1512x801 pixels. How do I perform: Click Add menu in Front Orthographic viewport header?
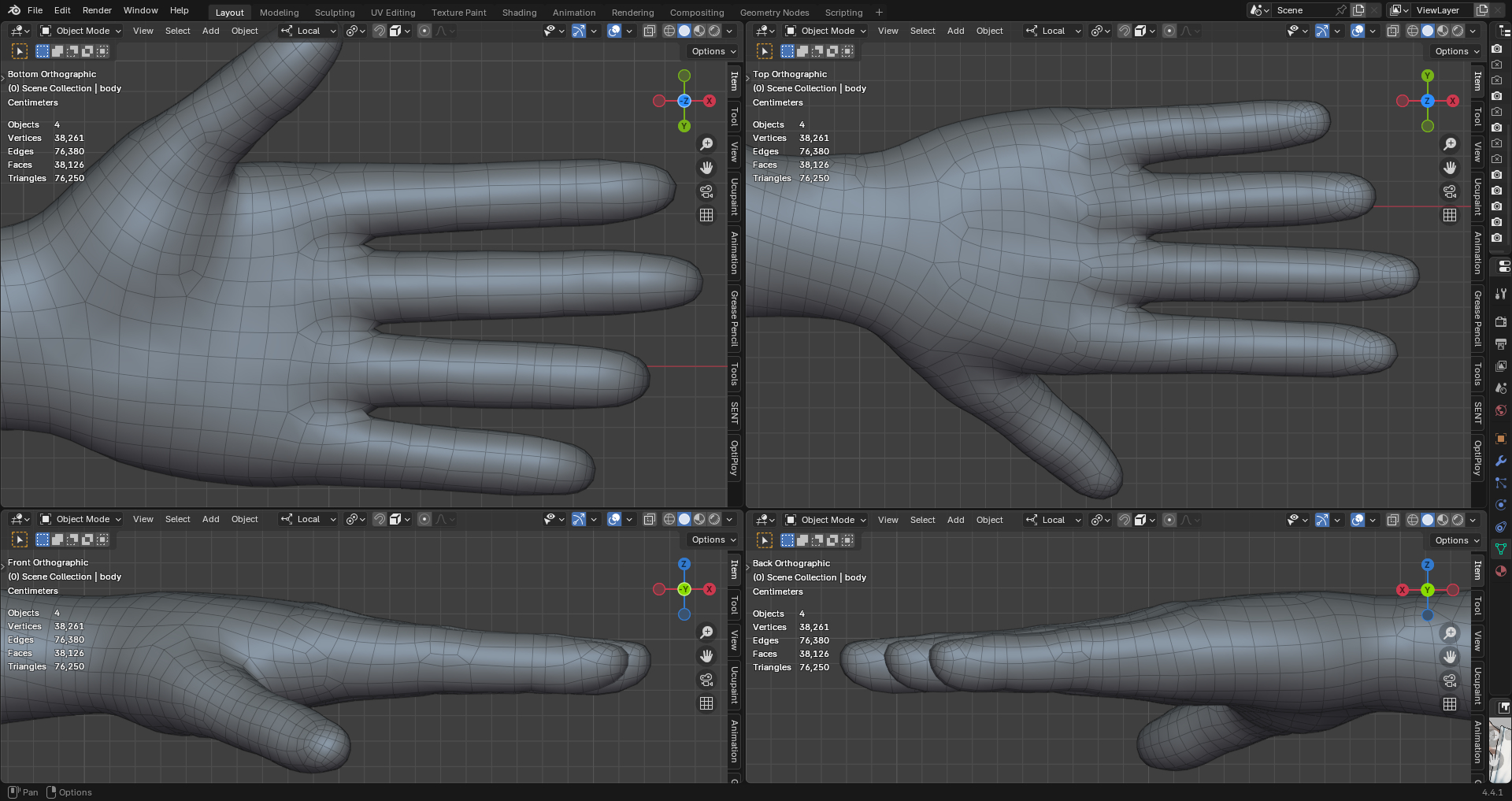click(210, 519)
